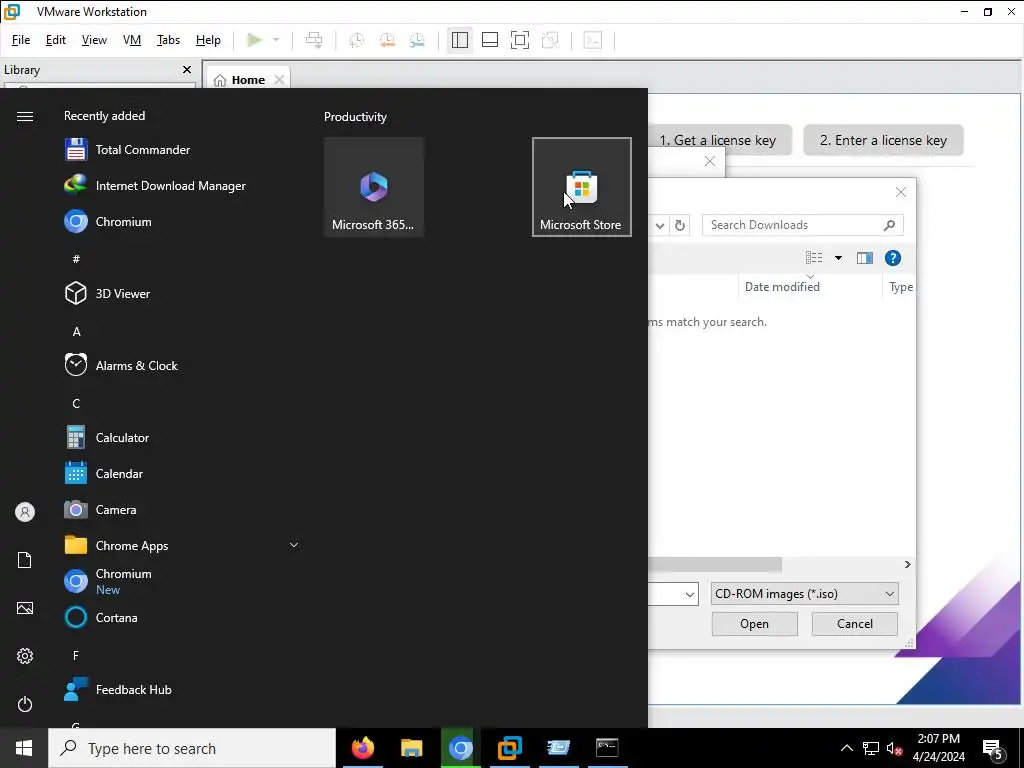Show hidden system tray icons
This screenshot has height=768, width=1024.
pyautogui.click(x=846, y=748)
